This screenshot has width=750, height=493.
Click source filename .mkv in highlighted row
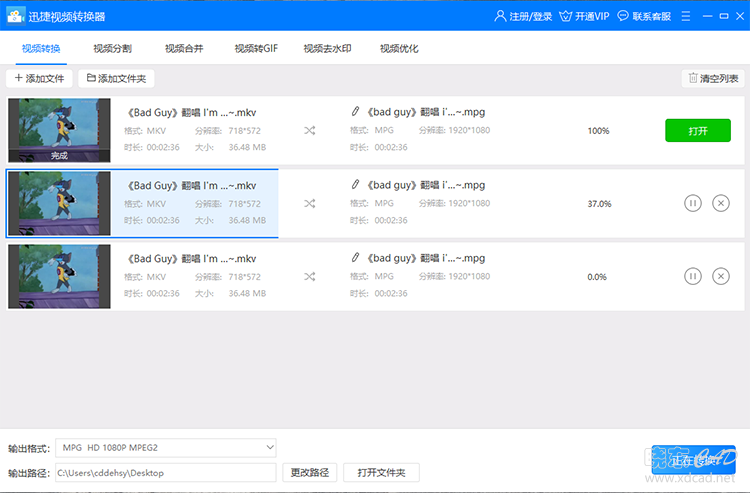(x=192, y=186)
